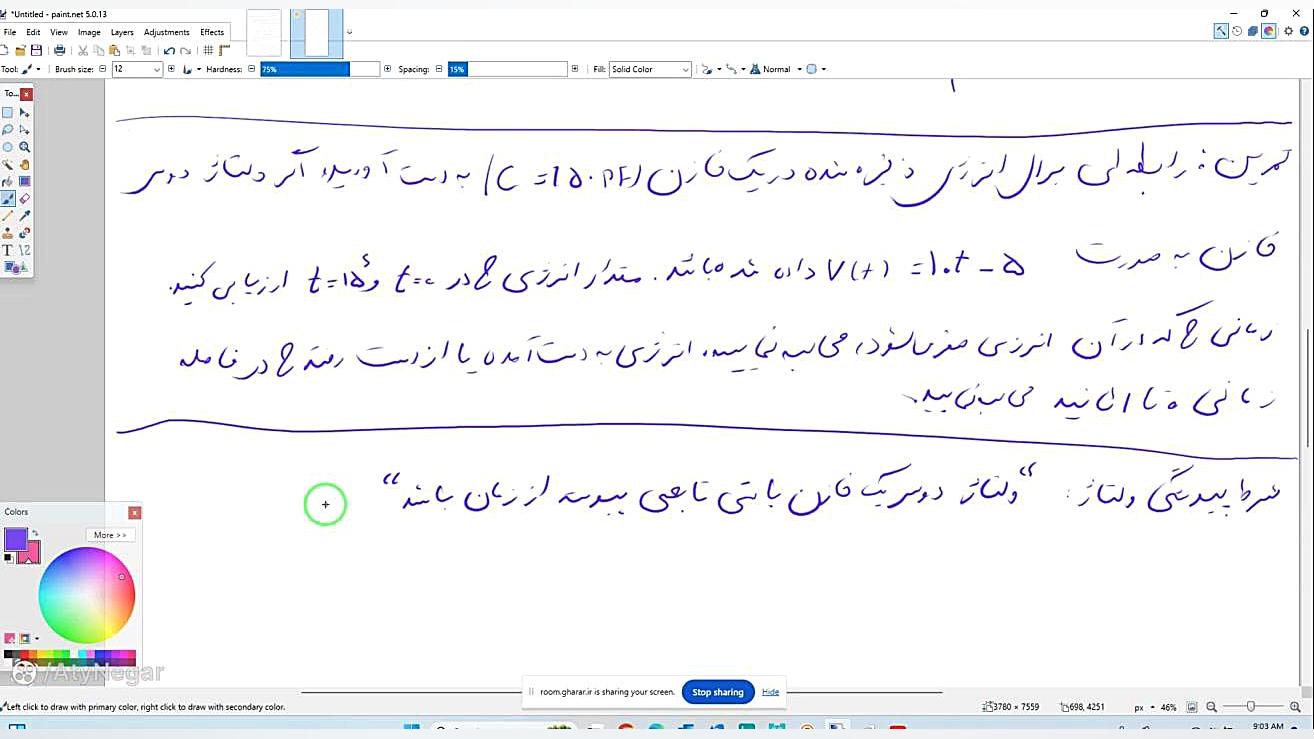The width and height of the screenshot is (1314, 739).
Task: Expand the image list chevron
Action: pos(349,32)
